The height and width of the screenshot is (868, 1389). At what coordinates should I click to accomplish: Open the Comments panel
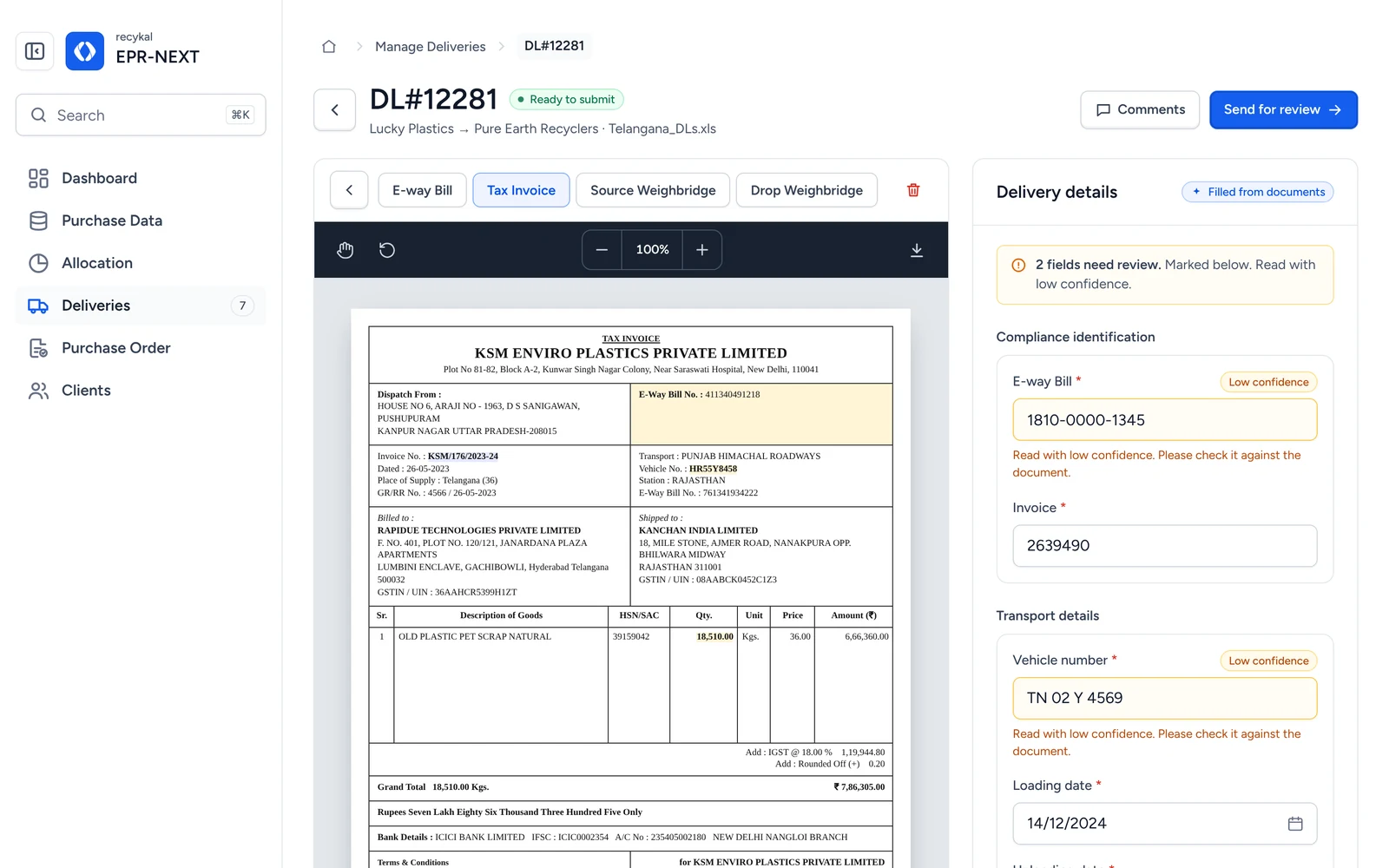click(x=1140, y=110)
